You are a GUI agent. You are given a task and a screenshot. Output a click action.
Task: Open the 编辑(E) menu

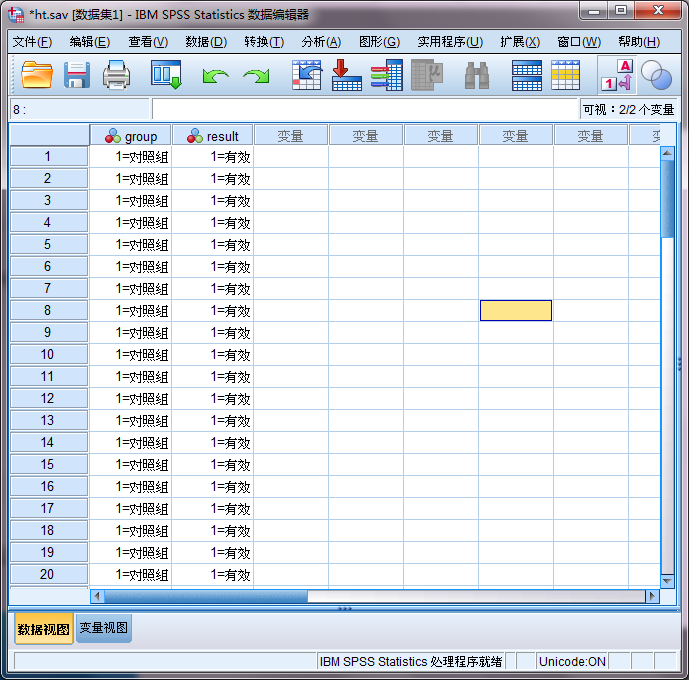(x=90, y=42)
